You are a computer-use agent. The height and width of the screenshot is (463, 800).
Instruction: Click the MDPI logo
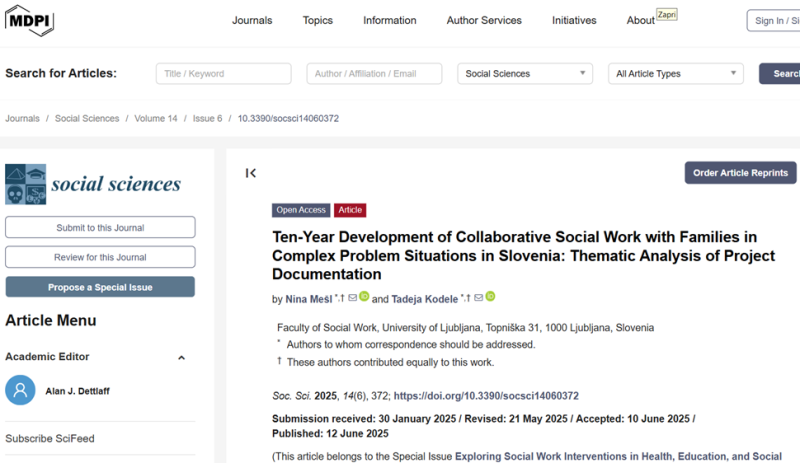30,21
